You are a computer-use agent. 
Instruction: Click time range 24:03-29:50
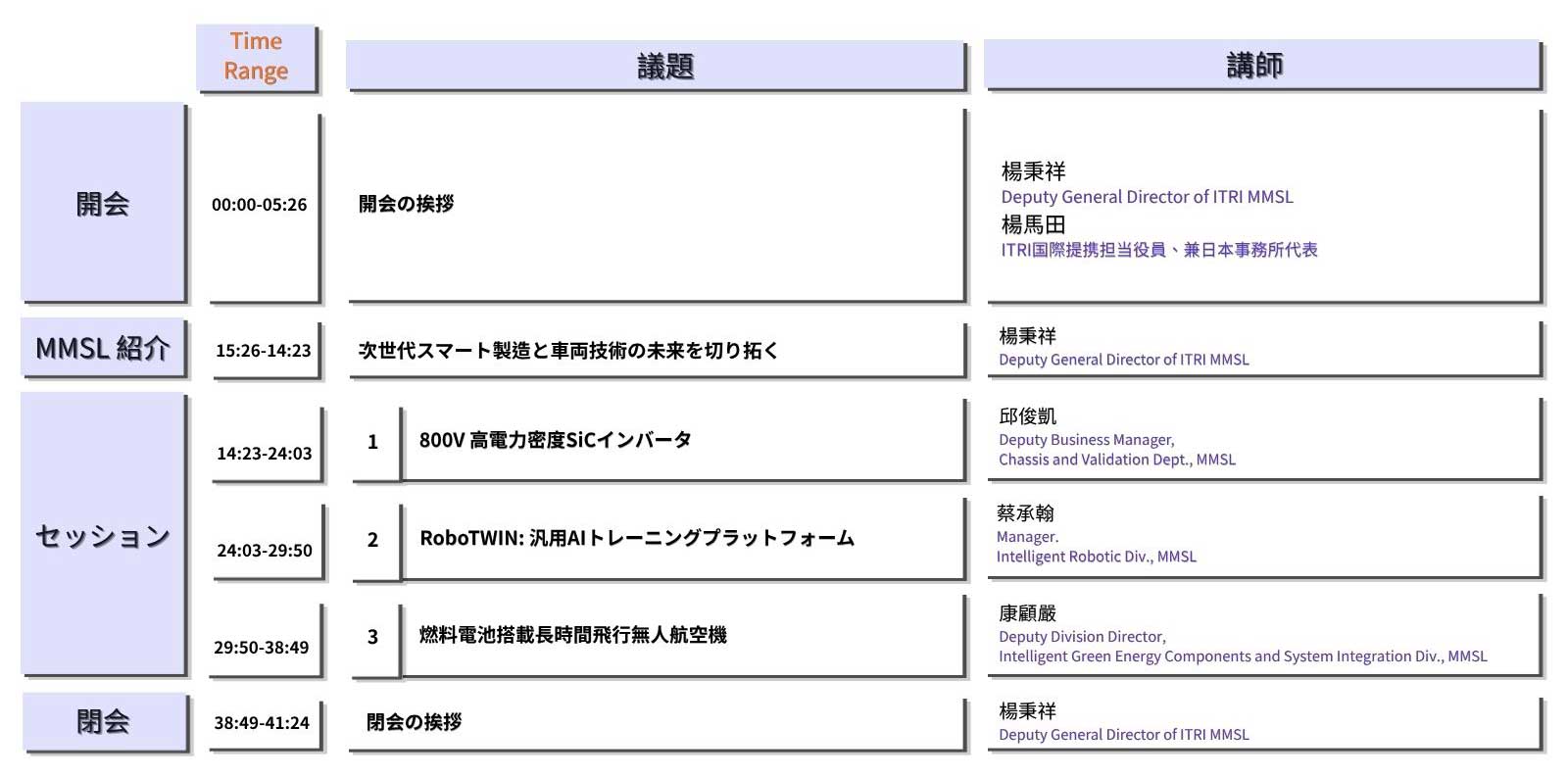264,550
